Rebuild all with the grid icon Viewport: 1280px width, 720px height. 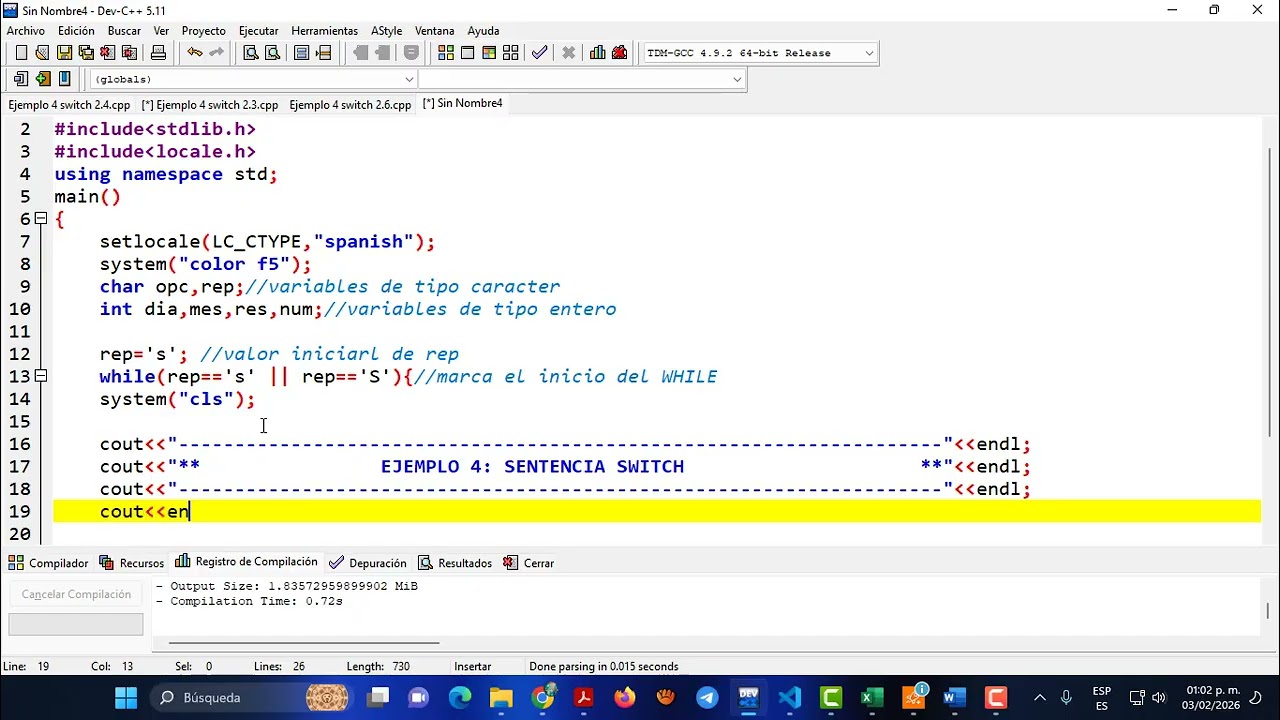pos(511,53)
